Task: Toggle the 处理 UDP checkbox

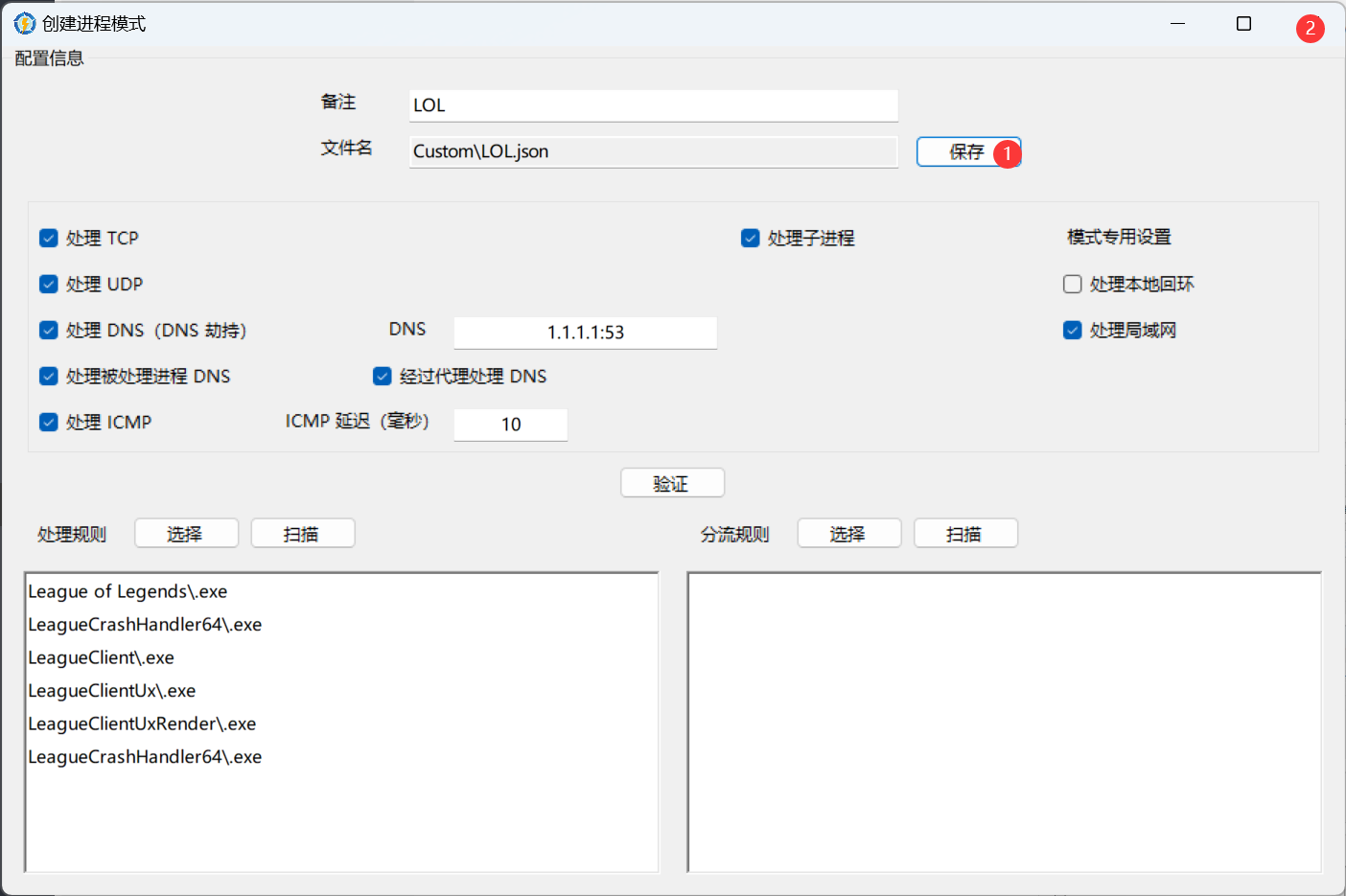Action: [x=49, y=285]
